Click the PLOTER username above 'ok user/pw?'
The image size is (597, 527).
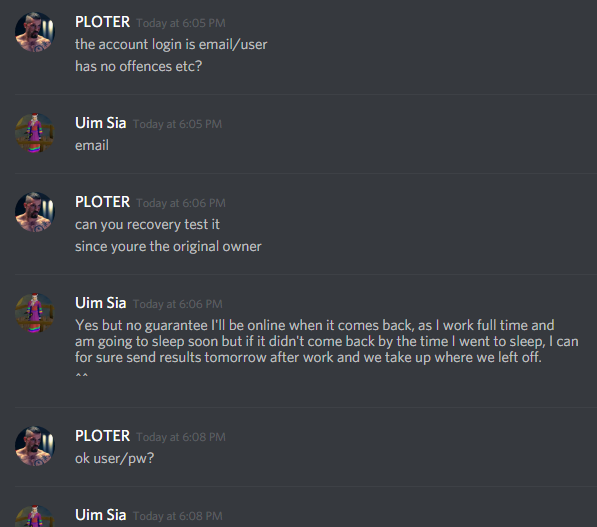tap(102, 436)
